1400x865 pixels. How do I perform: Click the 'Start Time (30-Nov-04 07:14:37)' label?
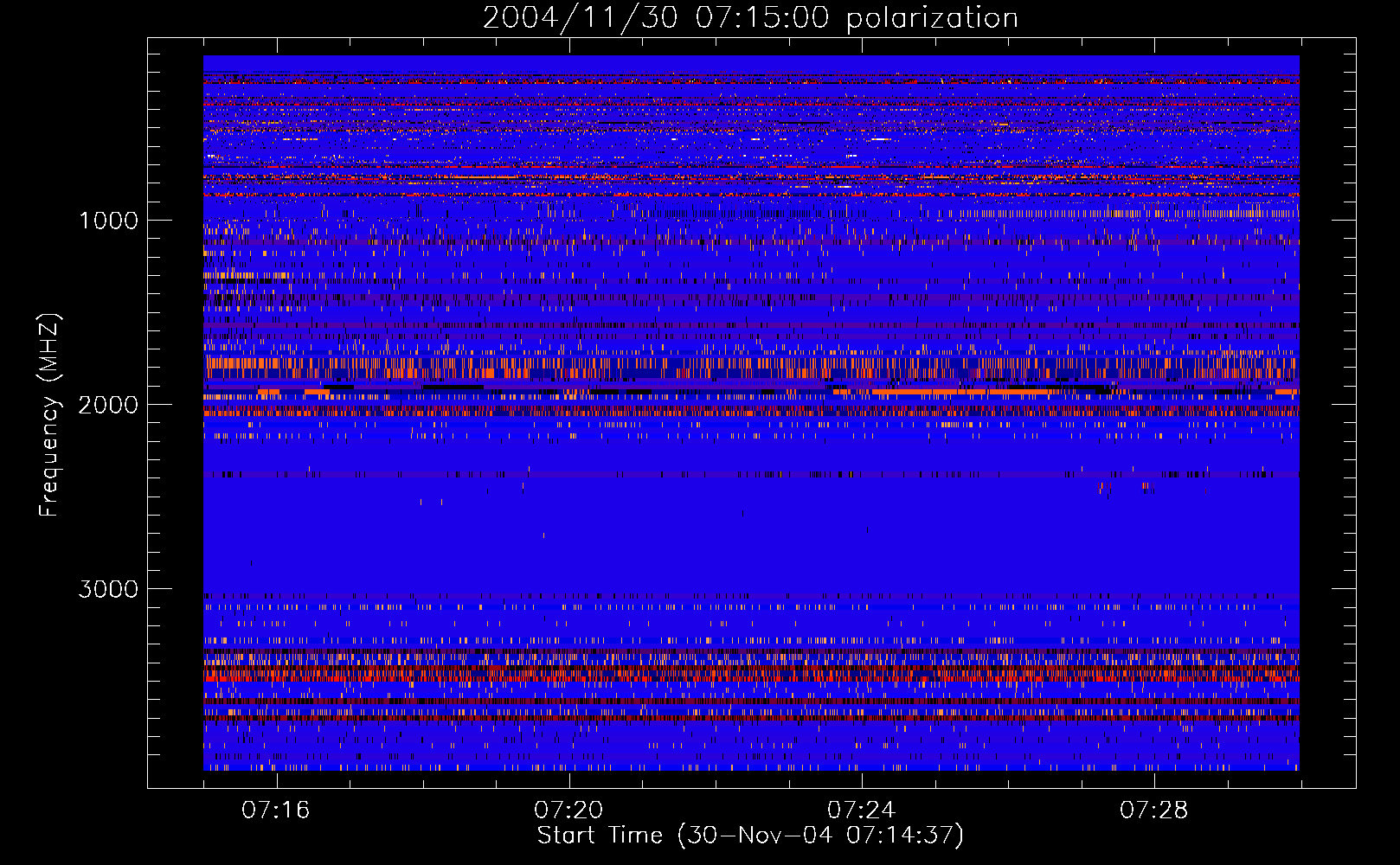[750, 836]
